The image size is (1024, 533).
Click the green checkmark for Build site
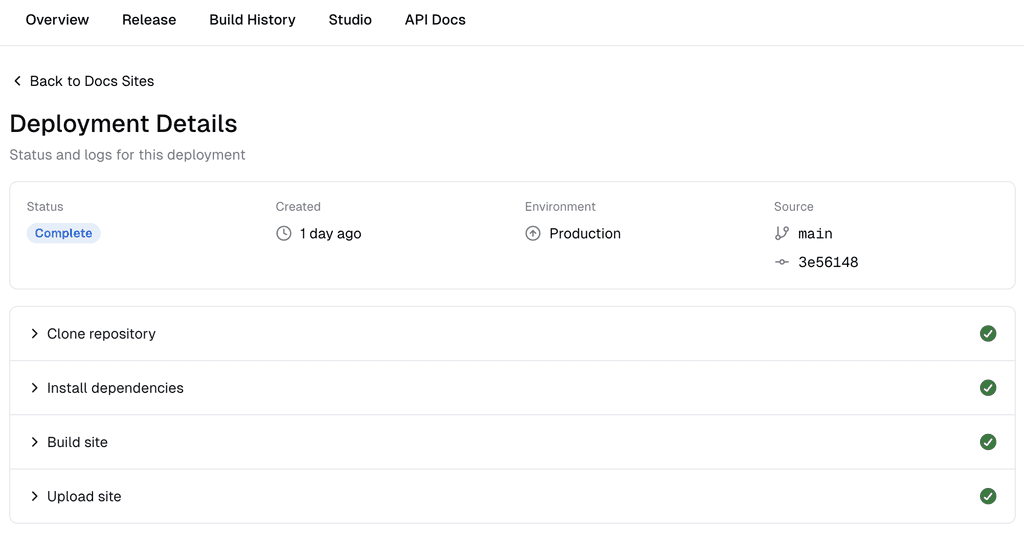988,442
